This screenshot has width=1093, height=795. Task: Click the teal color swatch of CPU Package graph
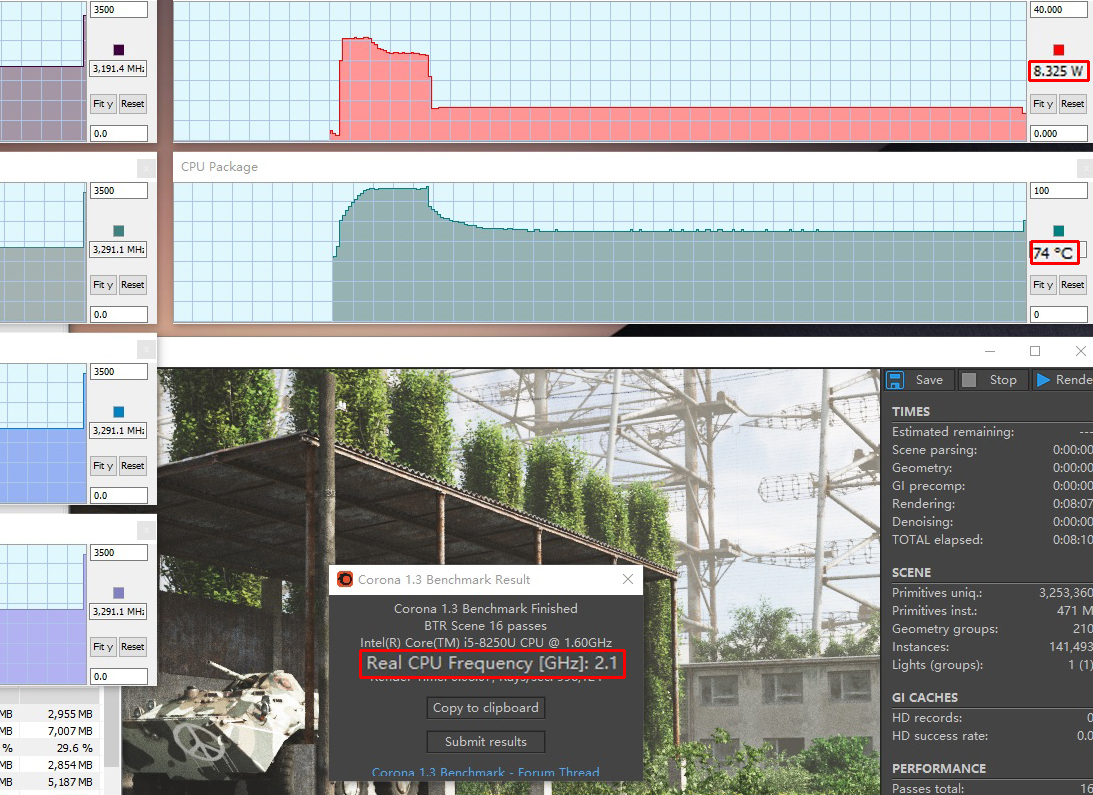click(1058, 231)
